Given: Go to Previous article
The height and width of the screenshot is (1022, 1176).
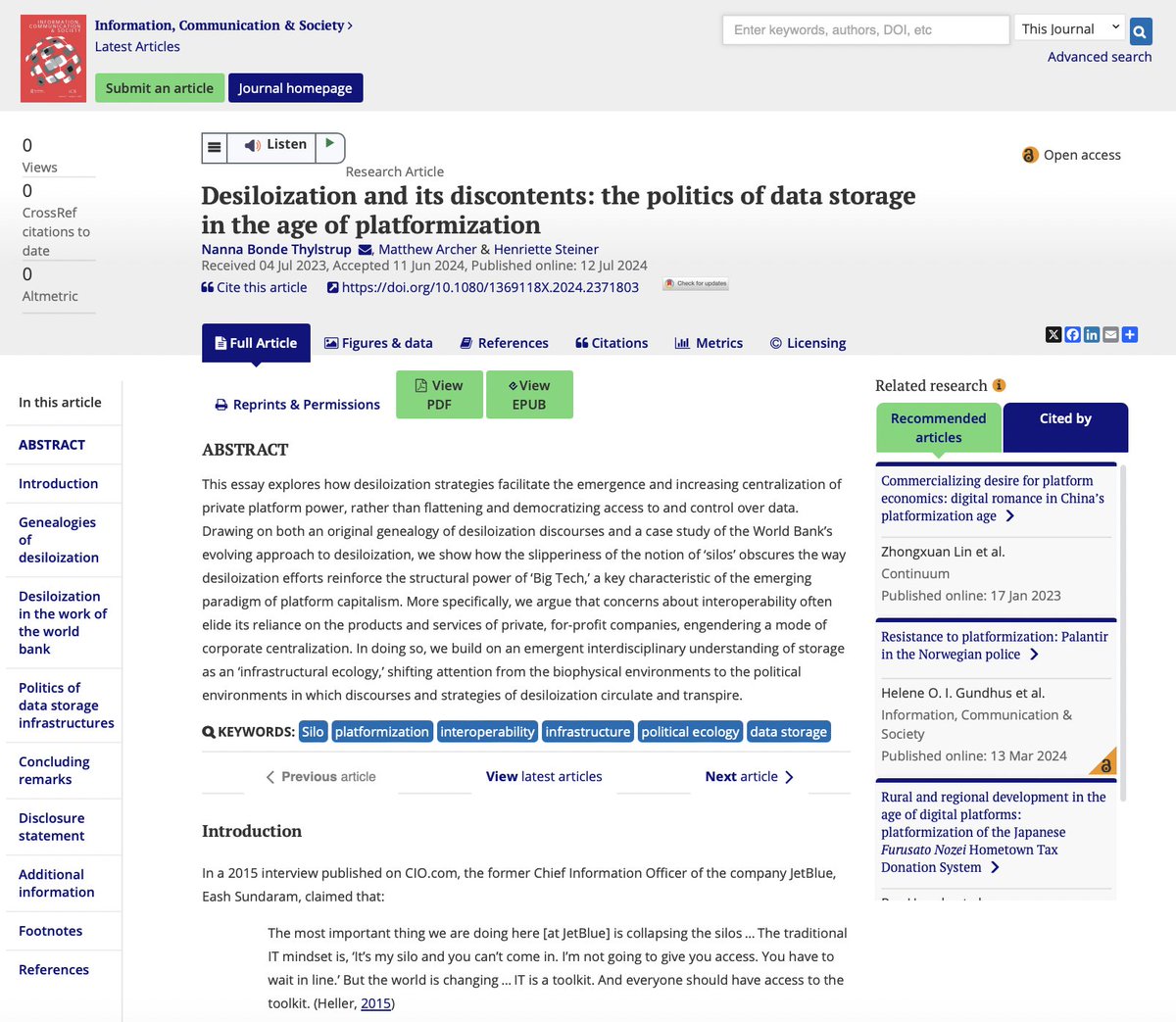Looking at the screenshot, I should pos(320,776).
